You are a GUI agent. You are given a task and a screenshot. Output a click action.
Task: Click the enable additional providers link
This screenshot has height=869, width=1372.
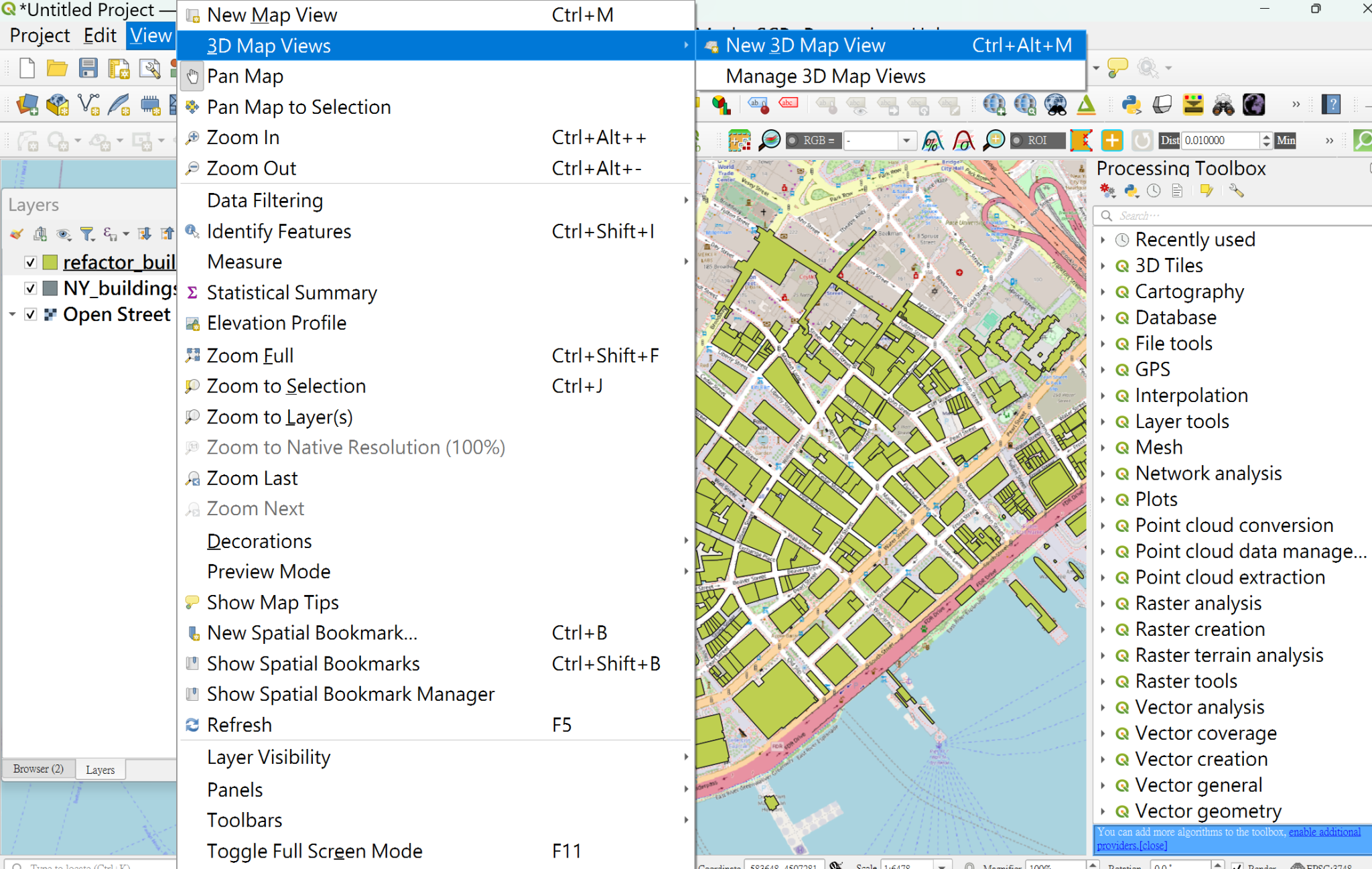click(1325, 831)
